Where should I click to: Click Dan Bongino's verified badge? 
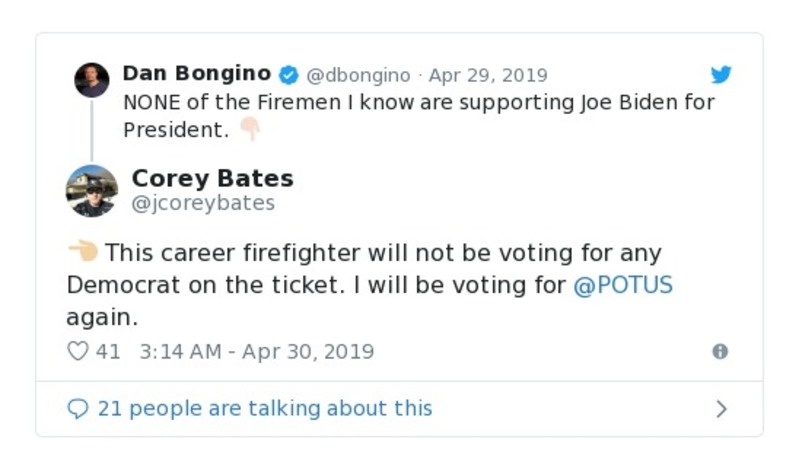tap(289, 75)
